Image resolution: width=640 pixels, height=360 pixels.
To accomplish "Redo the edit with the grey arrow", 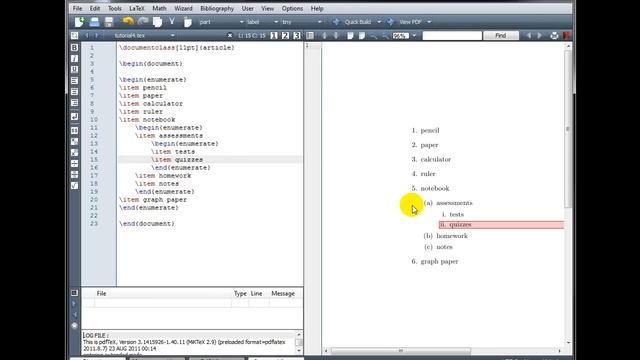I will point(143,22).
